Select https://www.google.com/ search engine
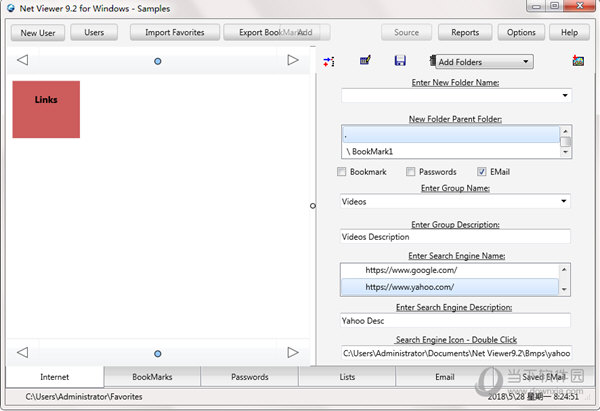The image size is (600, 411). coord(450,270)
